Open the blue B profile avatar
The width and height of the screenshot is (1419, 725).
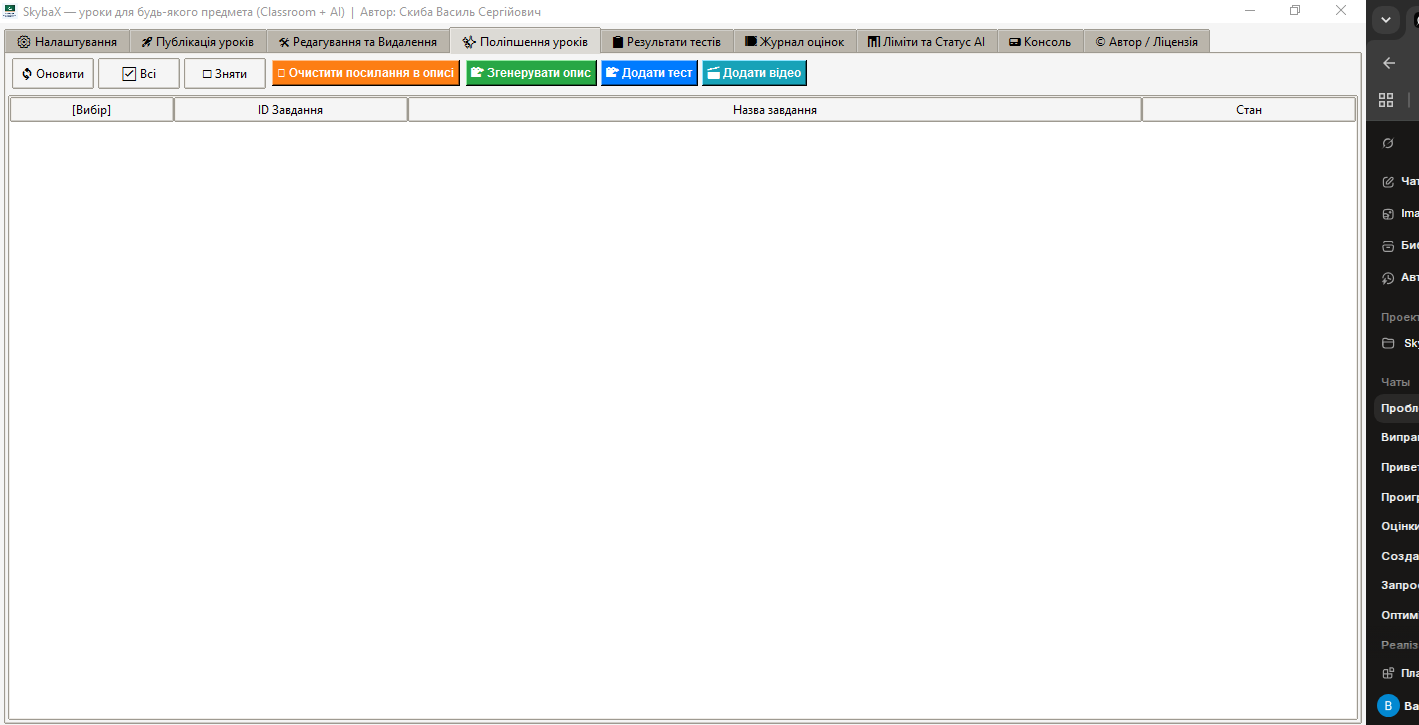1388,706
